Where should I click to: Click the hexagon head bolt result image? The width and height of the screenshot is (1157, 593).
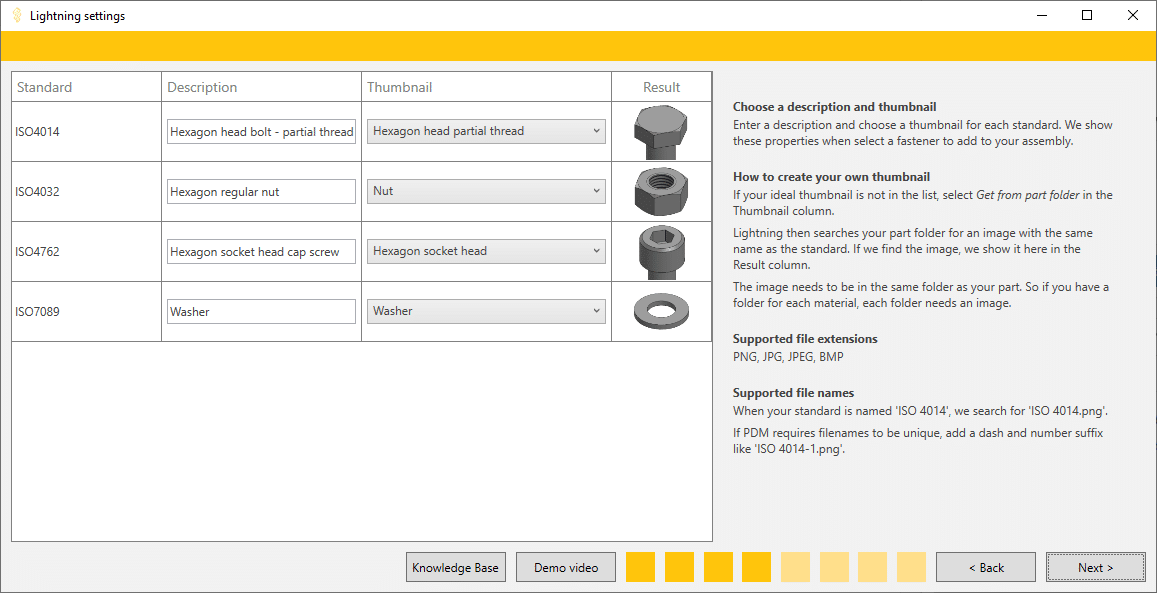[661, 131]
